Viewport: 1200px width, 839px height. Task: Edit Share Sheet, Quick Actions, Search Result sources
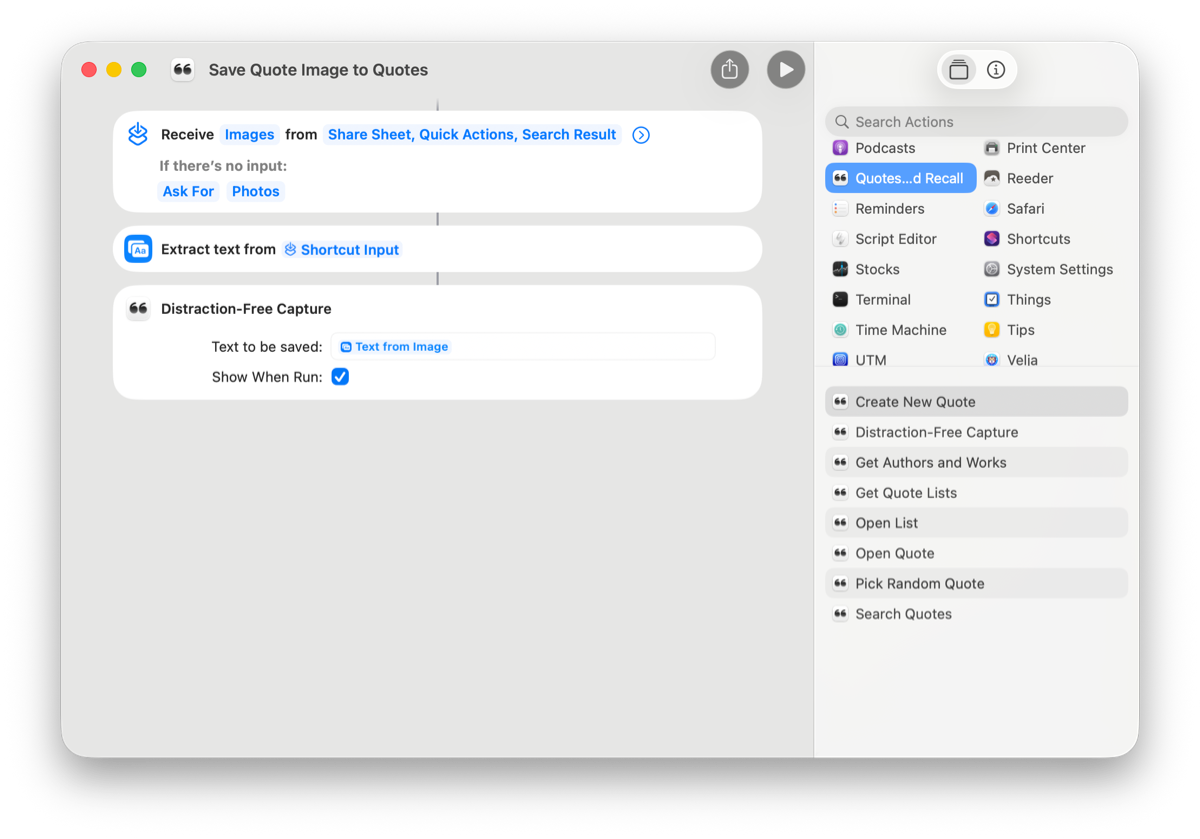click(x=472, y=135)
